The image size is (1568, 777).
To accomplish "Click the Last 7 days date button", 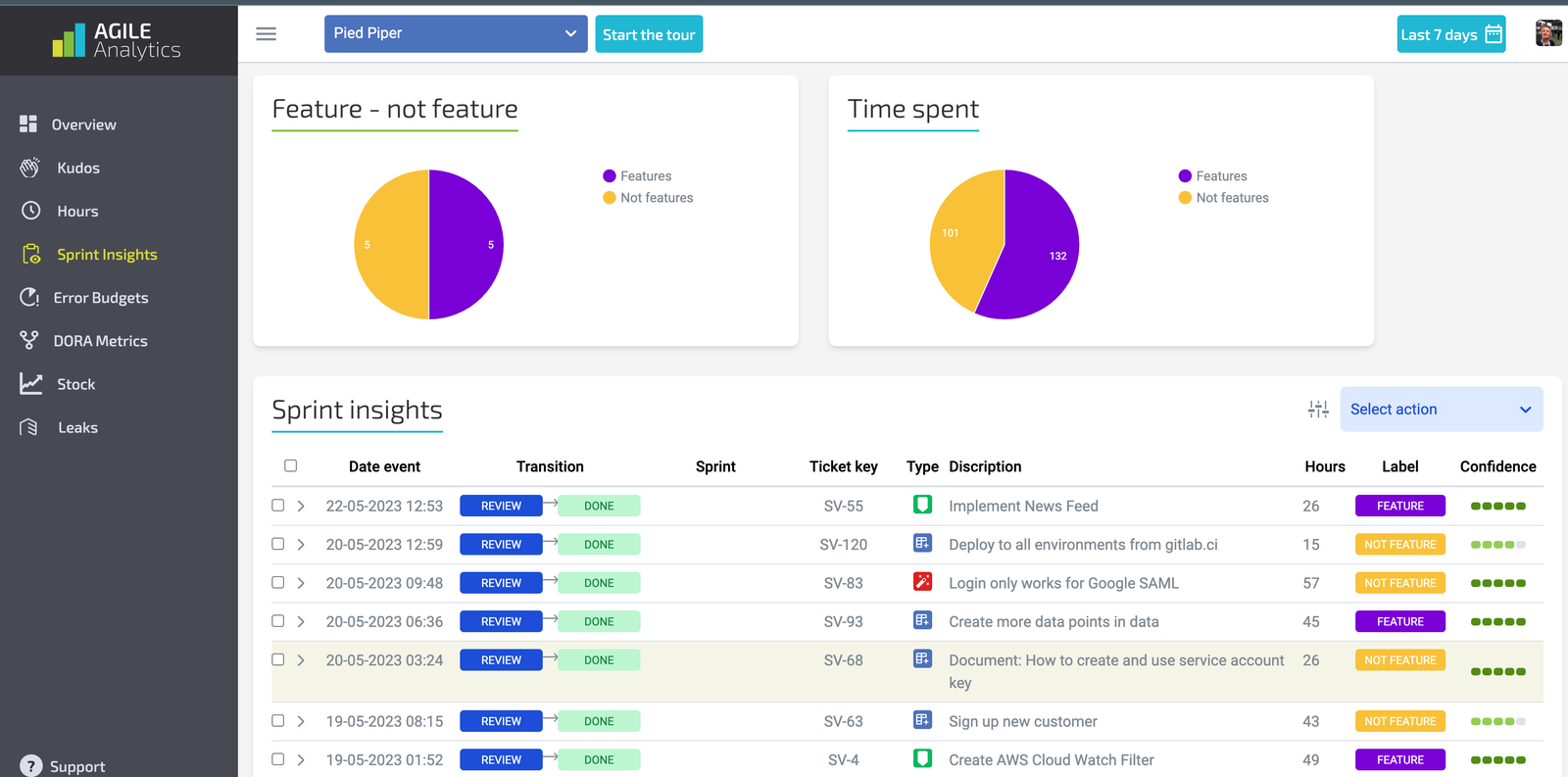I will pyautogui.click(x=1451, y=34).
